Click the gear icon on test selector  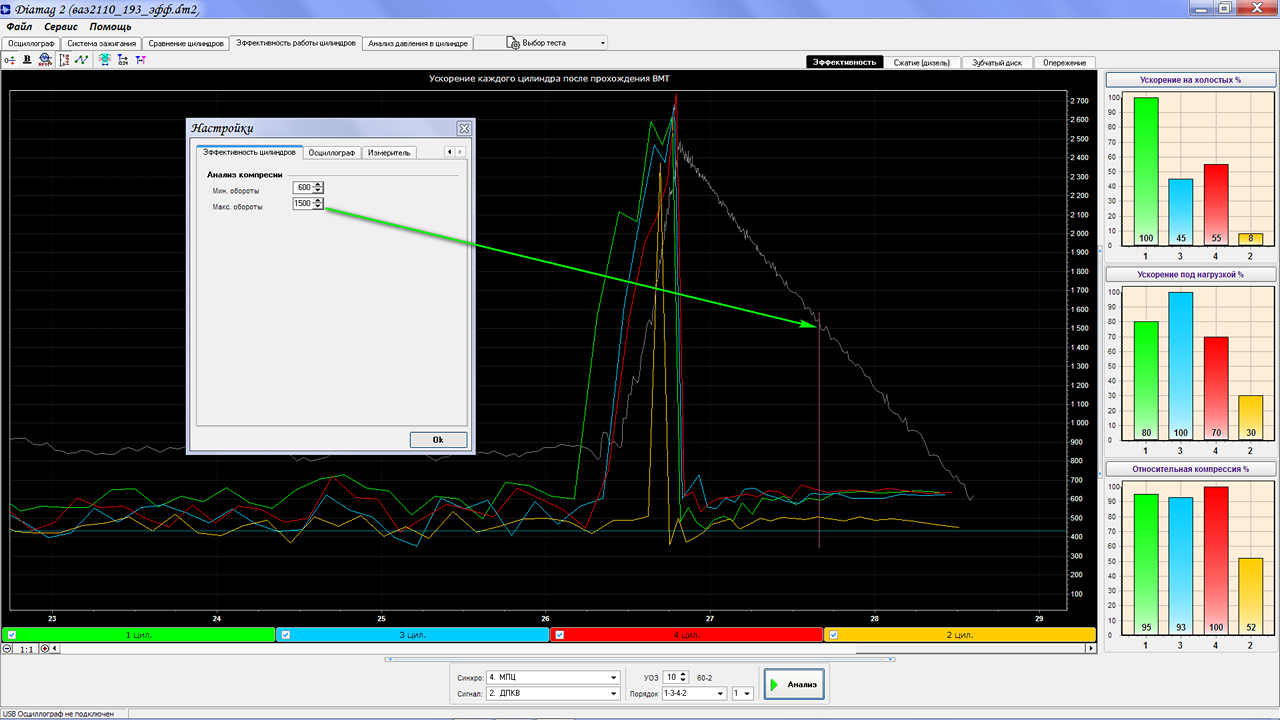click(513, 43)
